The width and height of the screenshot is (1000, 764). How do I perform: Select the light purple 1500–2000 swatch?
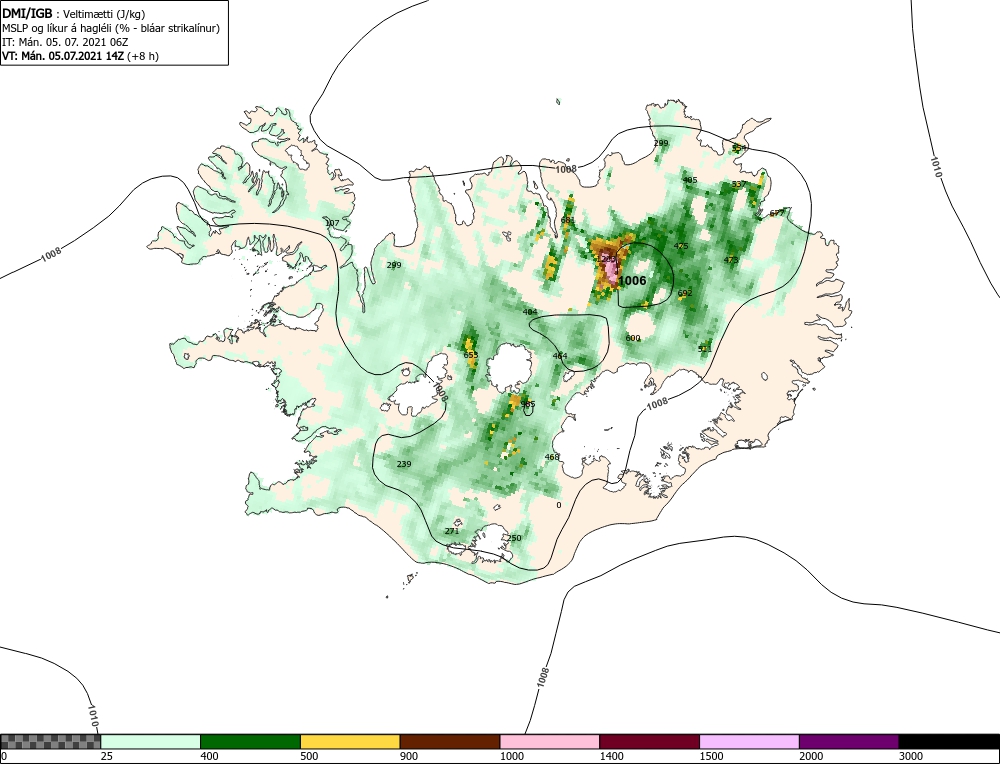click(749, 741)
